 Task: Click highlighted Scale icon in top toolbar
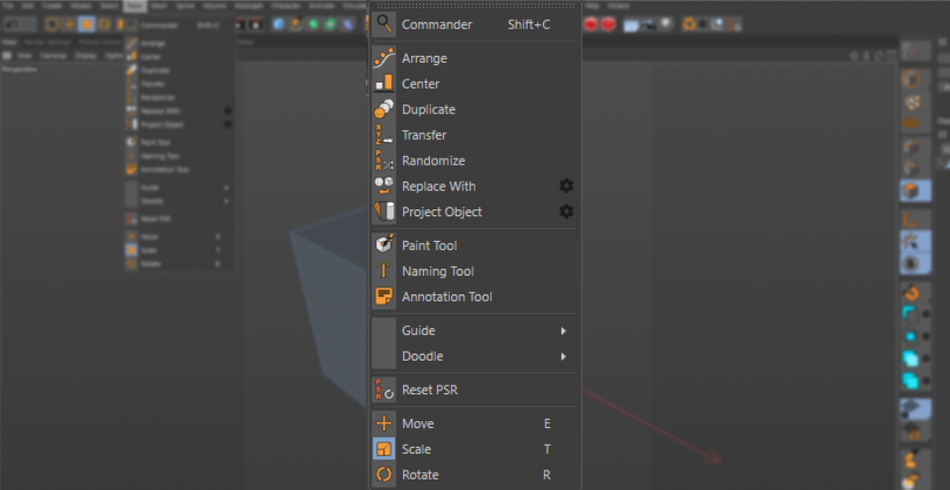point(87,24)
